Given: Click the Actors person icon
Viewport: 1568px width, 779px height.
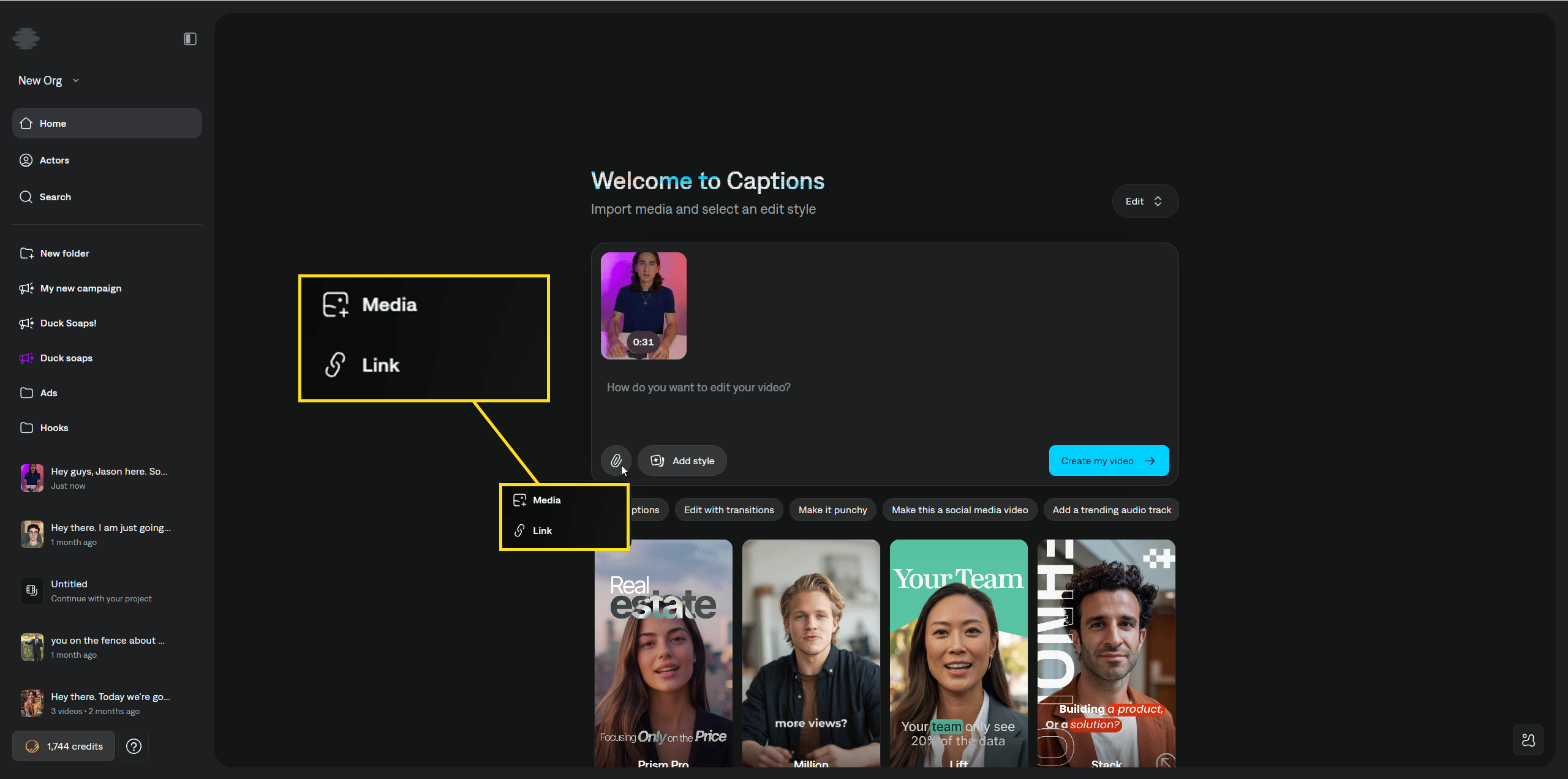Looking at the screenshot, I should (26, 160).
